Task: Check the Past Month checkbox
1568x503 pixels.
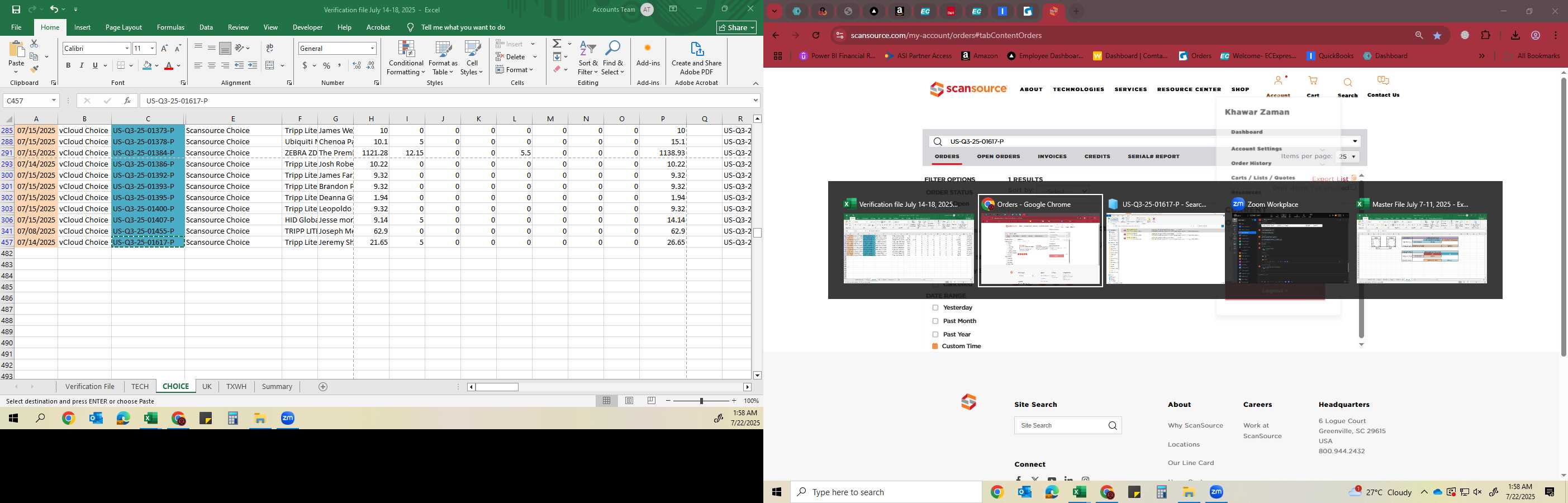Action: tap(935, 321)
